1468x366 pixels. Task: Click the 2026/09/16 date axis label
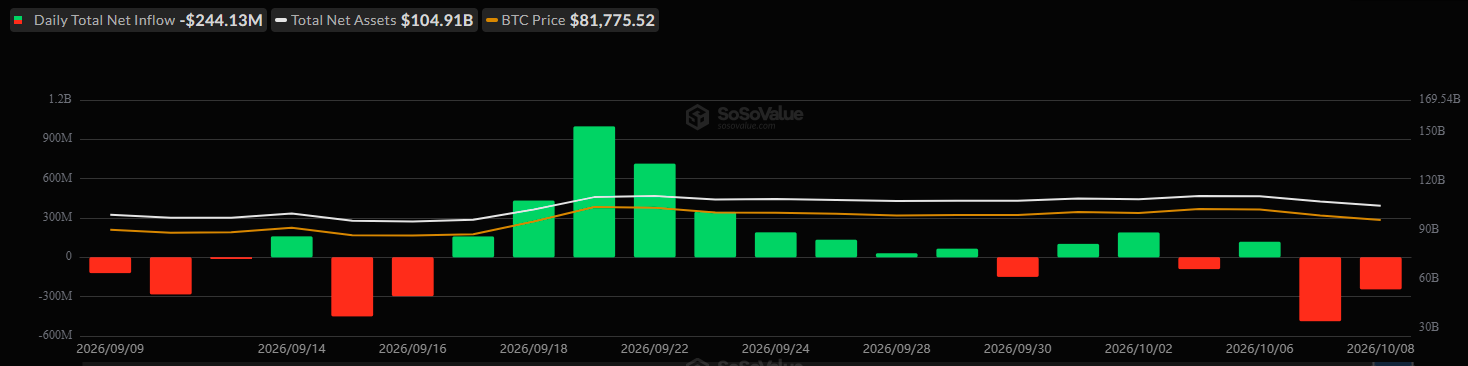point(413,349)
